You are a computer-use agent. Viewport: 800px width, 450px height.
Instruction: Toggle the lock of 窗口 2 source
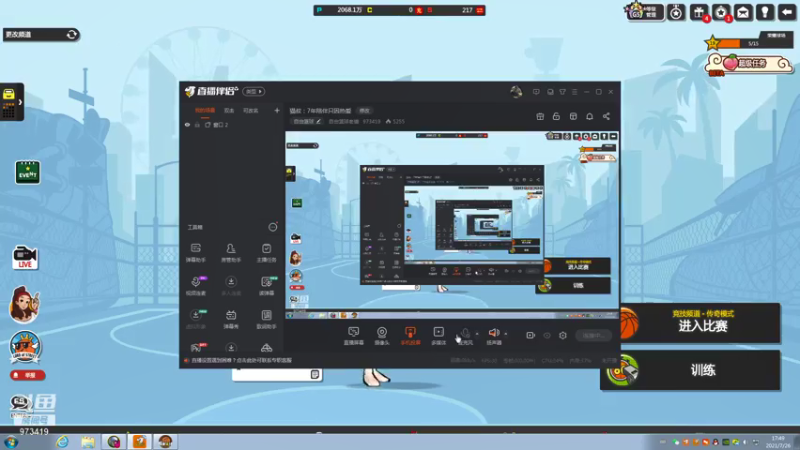197,125
